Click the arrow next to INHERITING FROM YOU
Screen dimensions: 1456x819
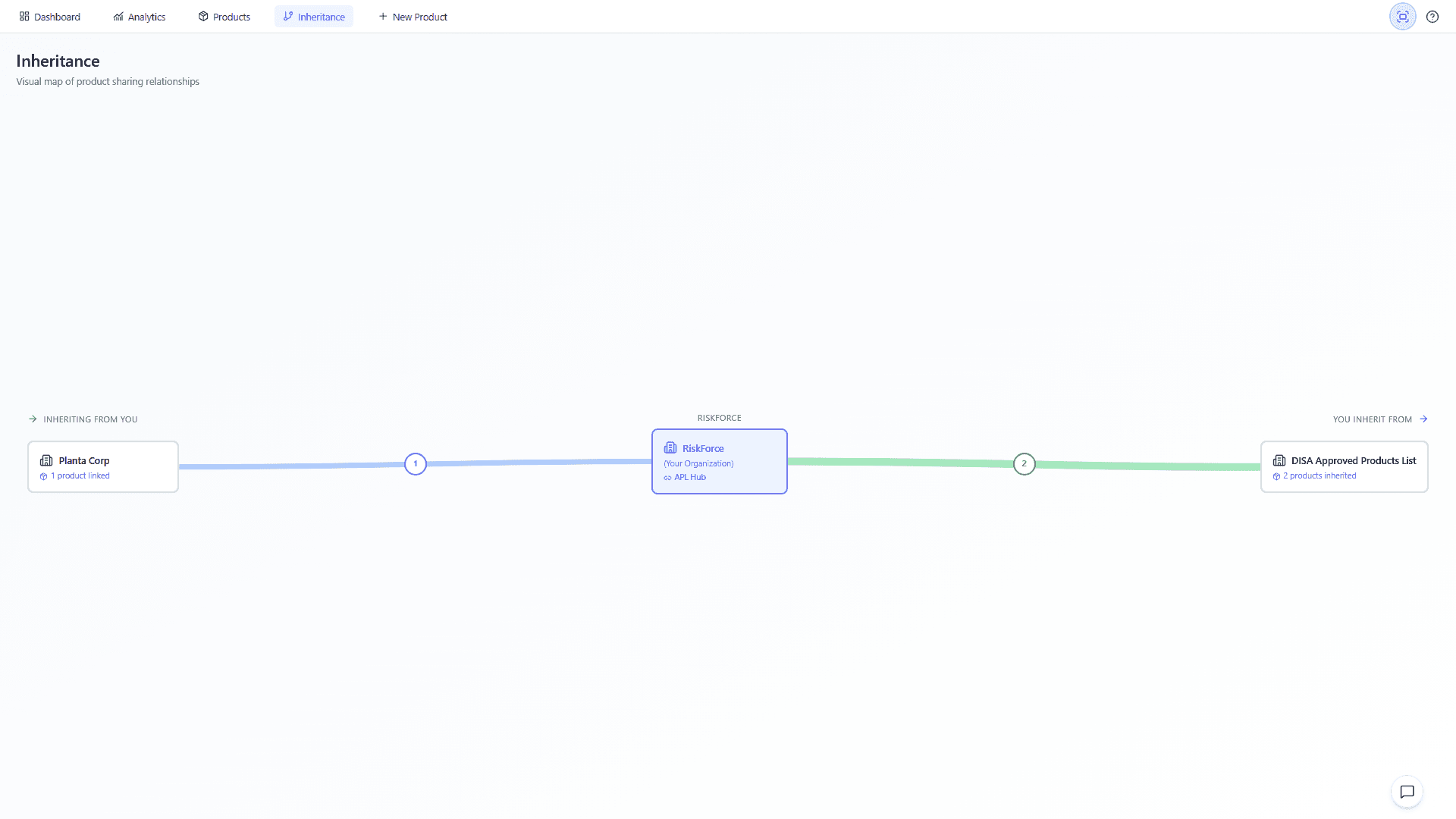[x=33, y=419]
